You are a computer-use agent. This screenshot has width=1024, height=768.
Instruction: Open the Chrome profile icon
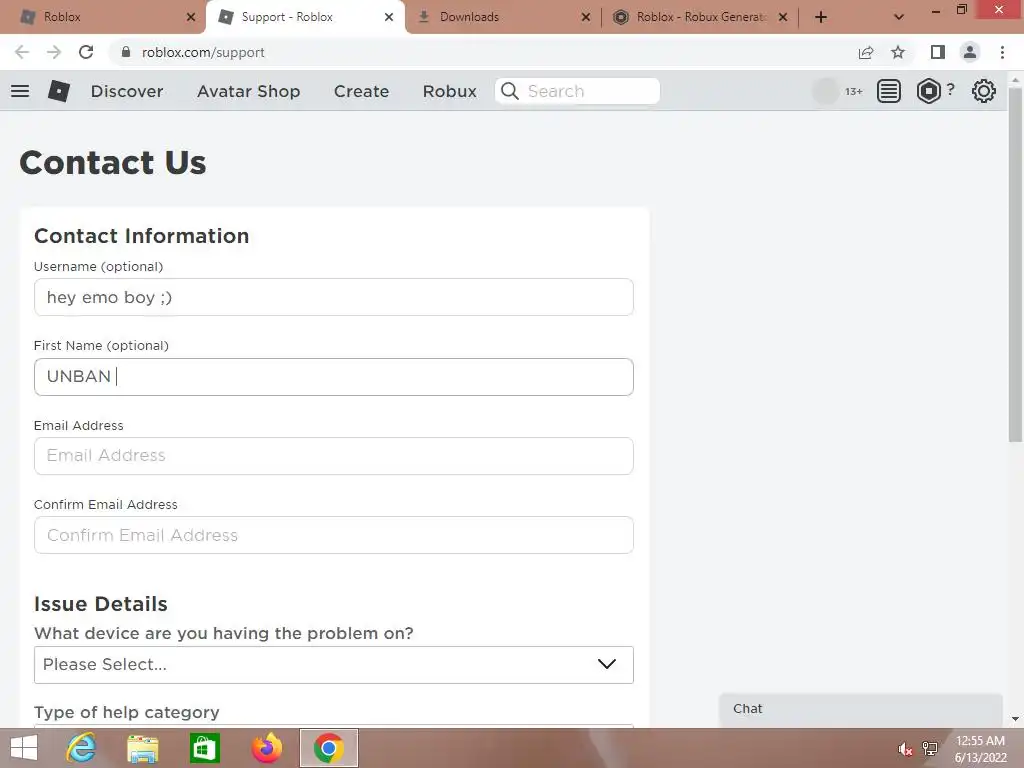[x=970, y=52]
